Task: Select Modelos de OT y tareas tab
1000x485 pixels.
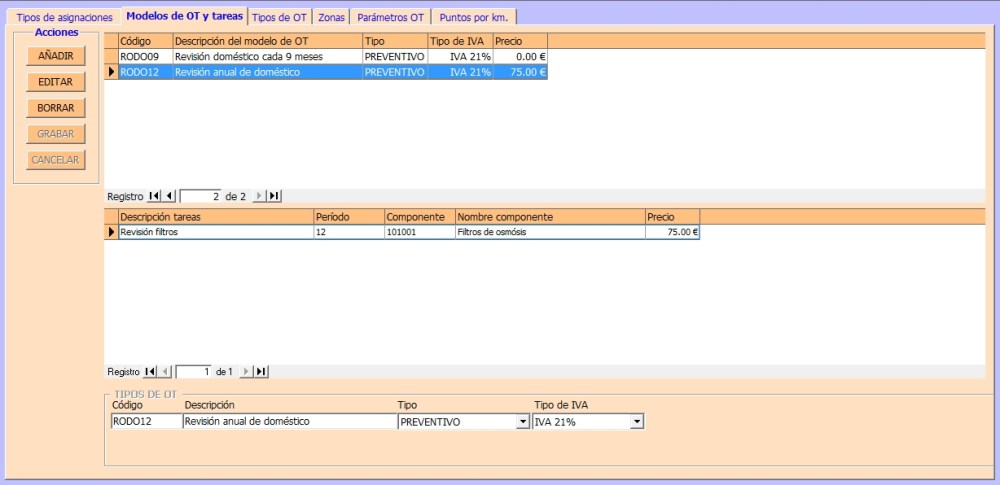Action: click(185, 16)
